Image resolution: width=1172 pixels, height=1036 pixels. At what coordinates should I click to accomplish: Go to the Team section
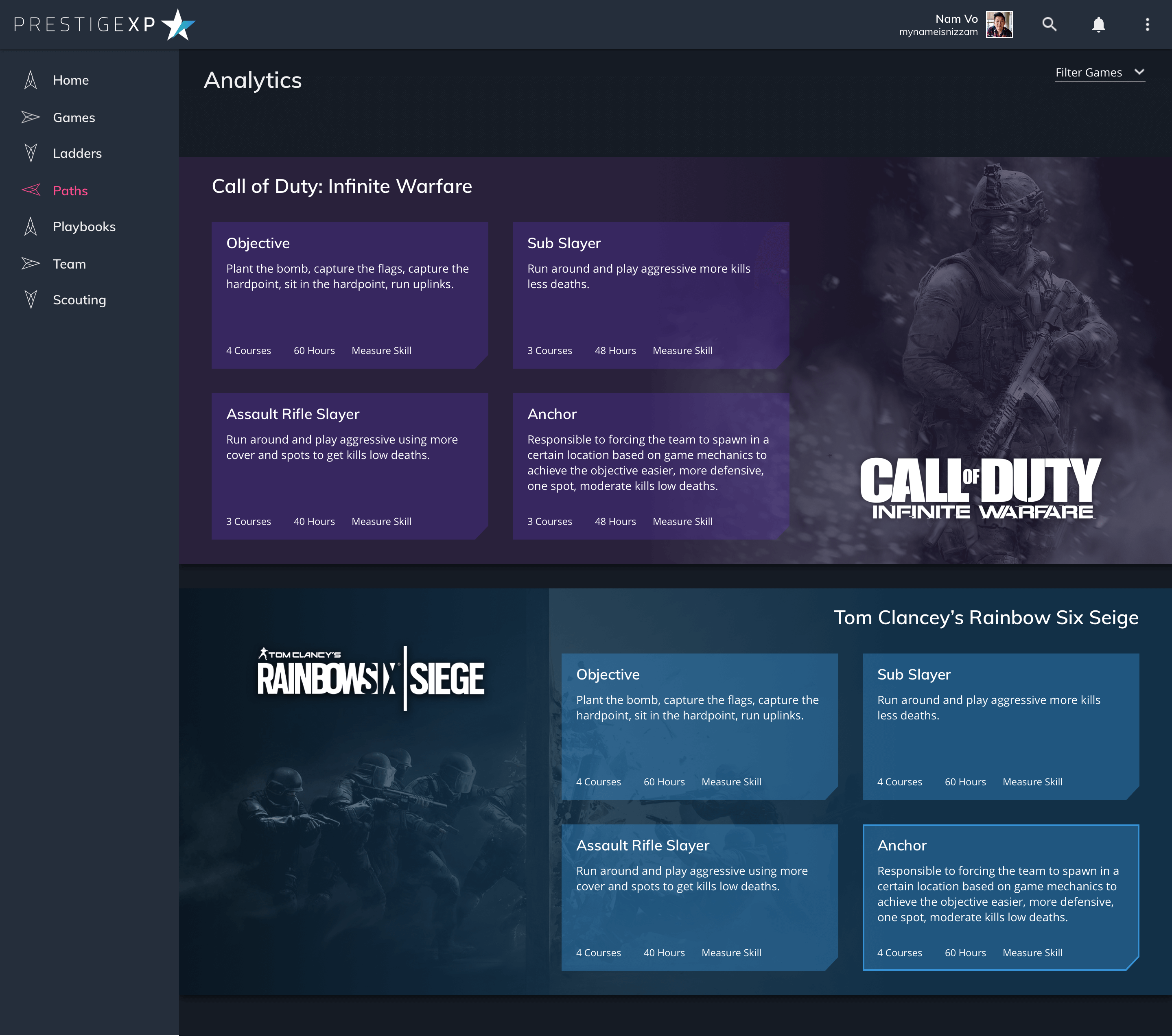[x=69, y=264]
